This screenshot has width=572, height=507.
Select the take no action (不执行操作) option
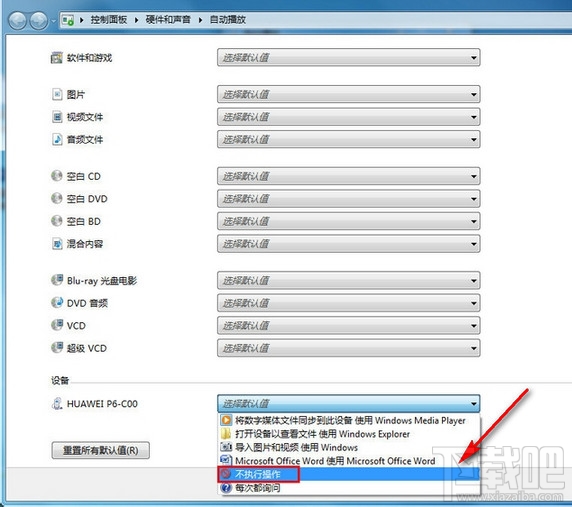[349, 474]
